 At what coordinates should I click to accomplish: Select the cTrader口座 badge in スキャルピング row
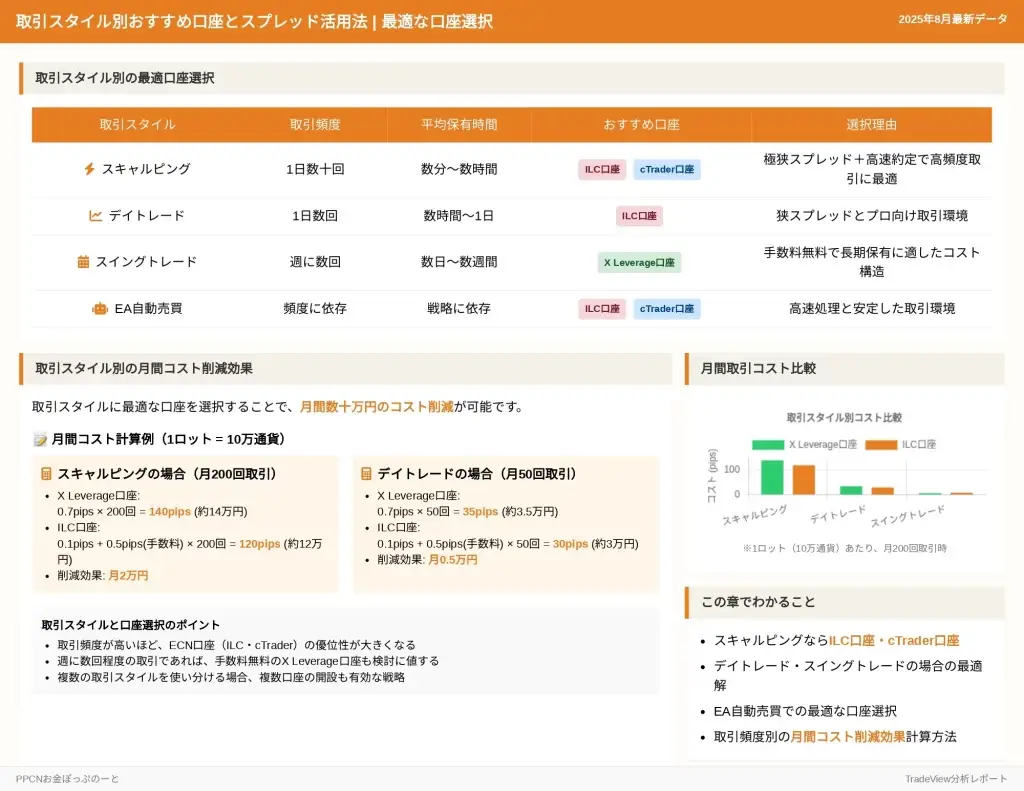pyautogui.click(x=667, y=169)
